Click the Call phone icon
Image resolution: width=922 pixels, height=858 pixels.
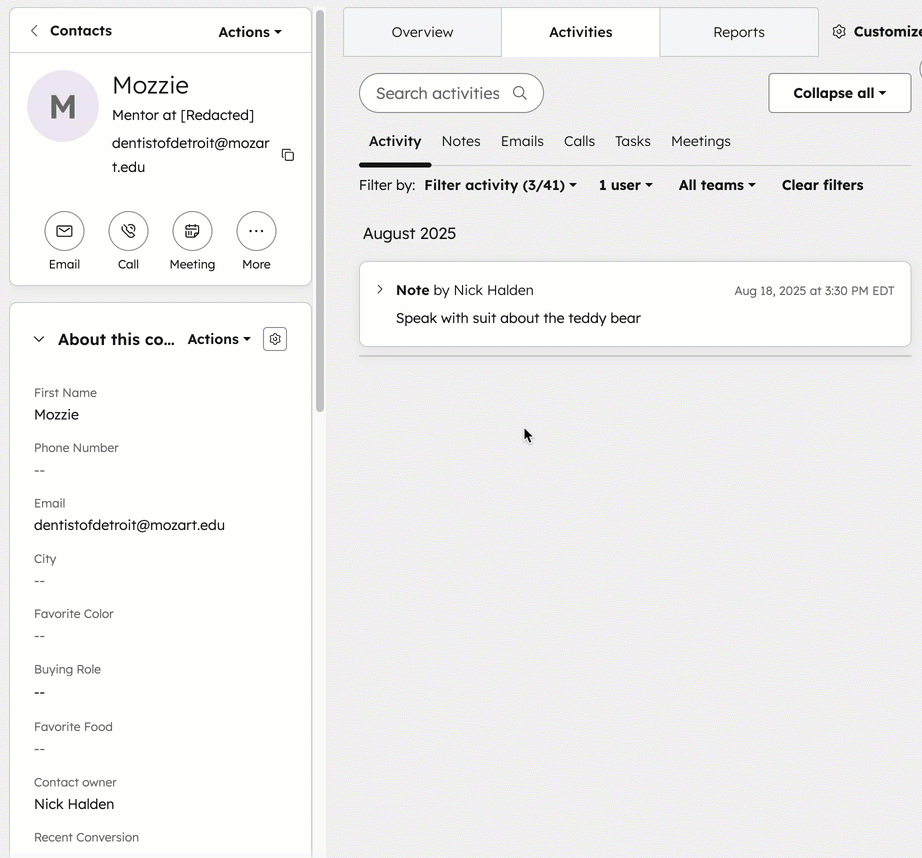click(x=128, y=231)
